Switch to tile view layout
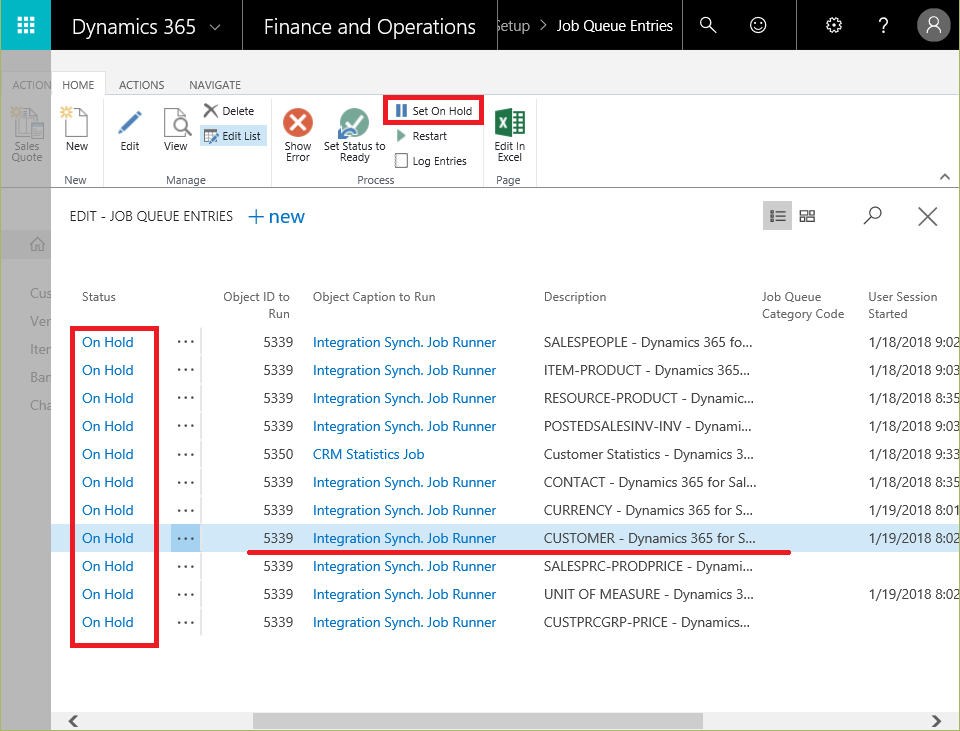The image size is (960, 731). [808, 216]
